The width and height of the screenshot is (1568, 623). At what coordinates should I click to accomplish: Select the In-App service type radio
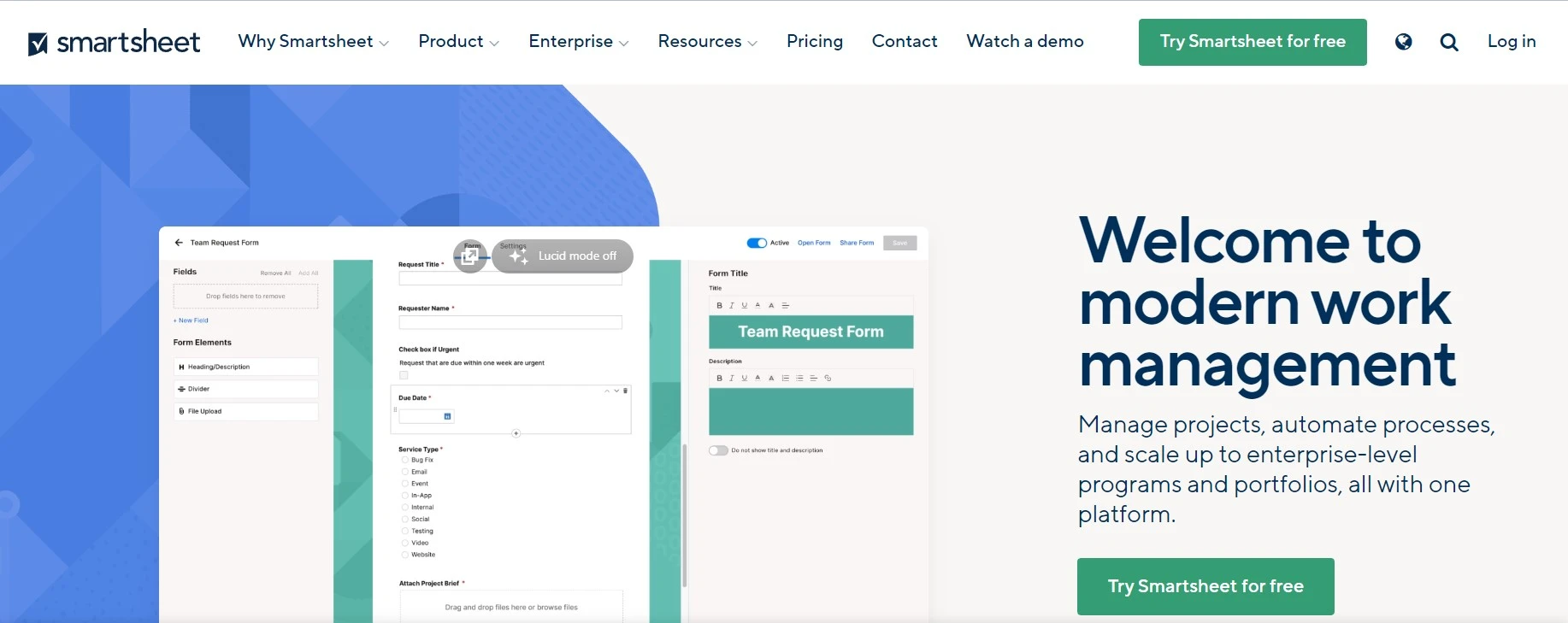[405, 496]
